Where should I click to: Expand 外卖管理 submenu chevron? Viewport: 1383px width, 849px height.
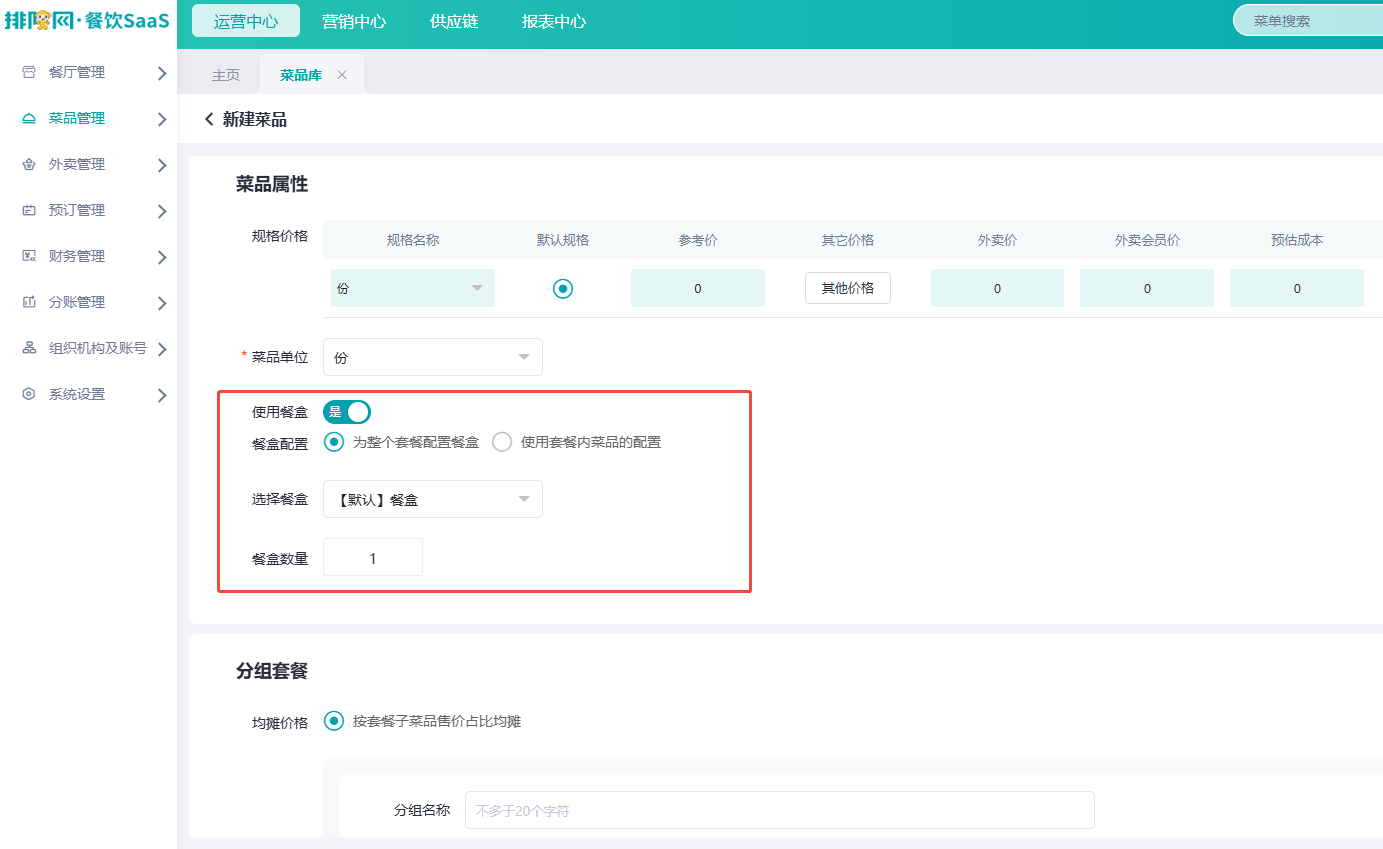162,165
